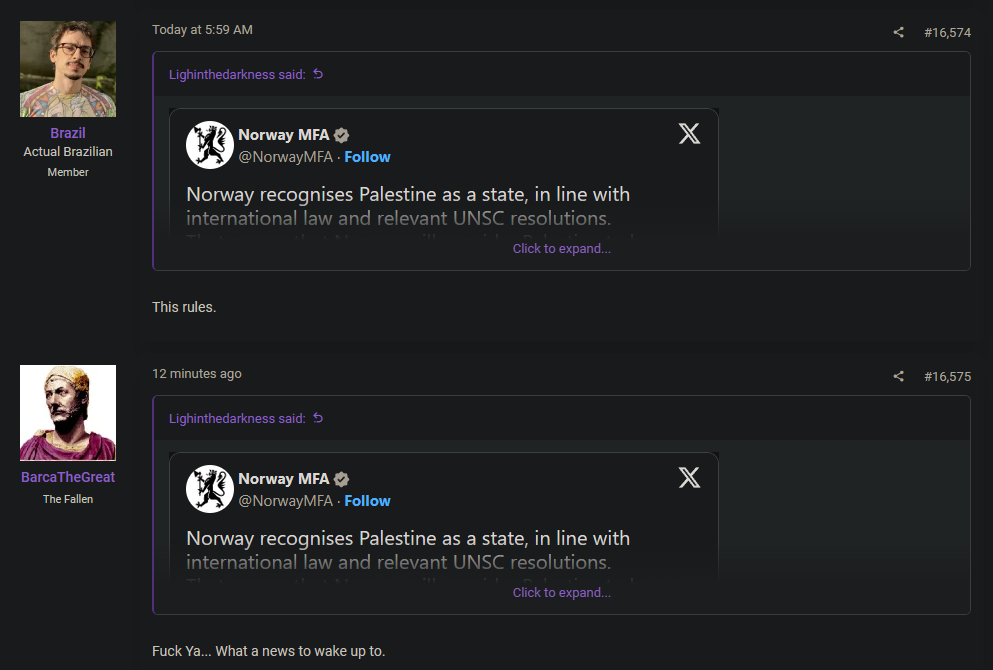
Task: Click verified badge beside Norway MFA in first tweet
Action: 341,135
